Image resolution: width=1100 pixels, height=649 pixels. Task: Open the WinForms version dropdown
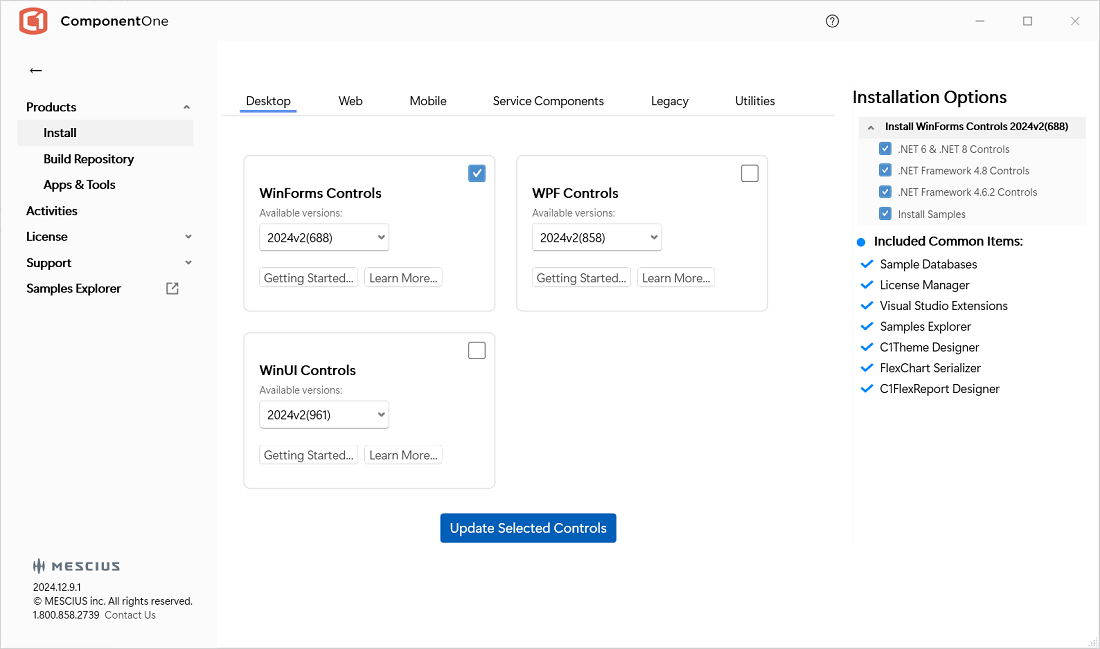pyautogui.click(x=323, y=237)
